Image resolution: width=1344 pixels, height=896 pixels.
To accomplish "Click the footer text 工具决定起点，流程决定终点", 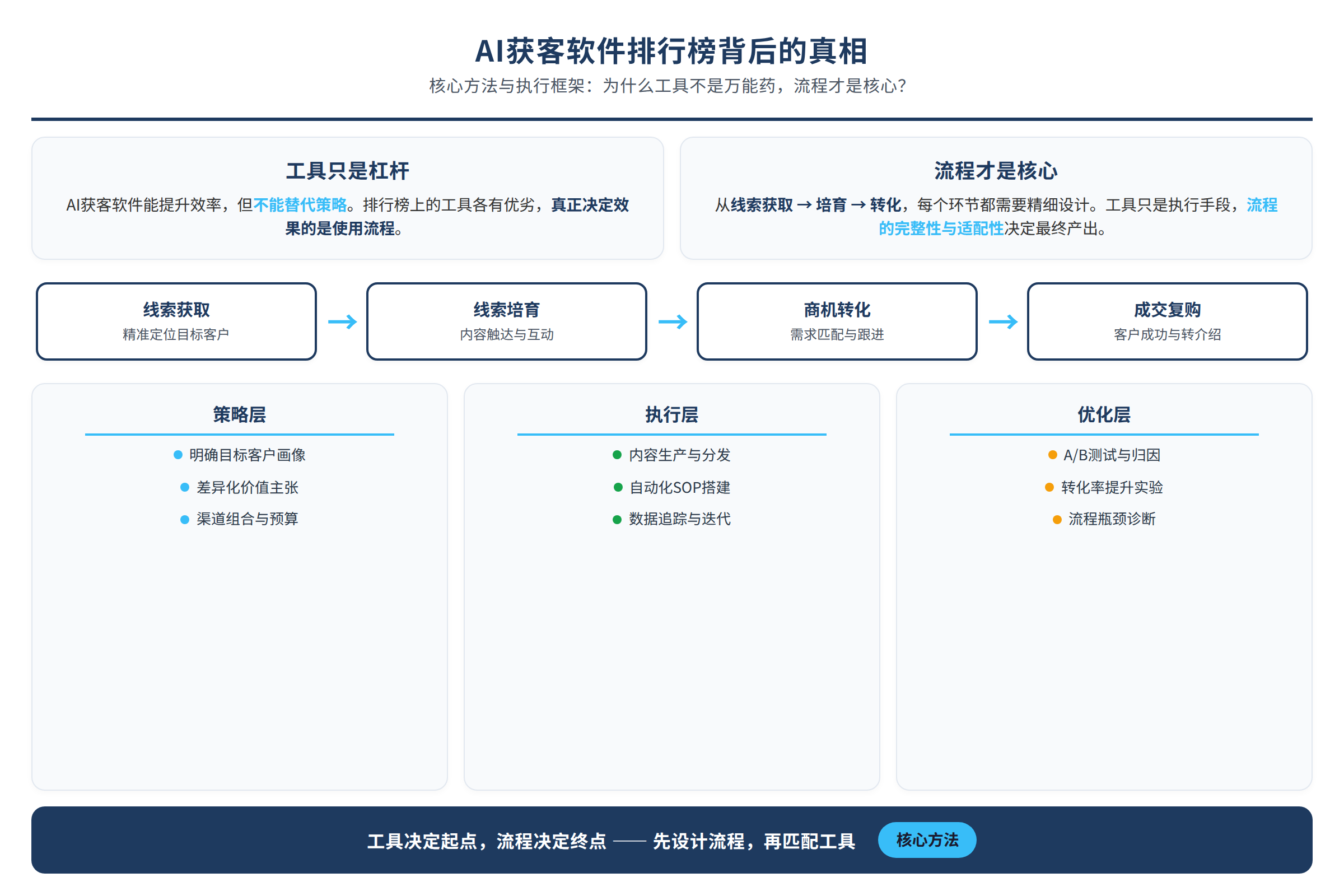I will [x=486, y=841].
